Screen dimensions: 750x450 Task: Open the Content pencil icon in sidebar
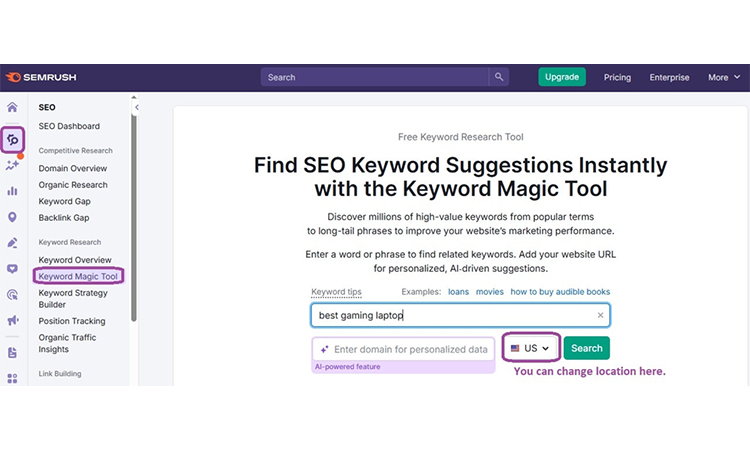pos(12,243)
